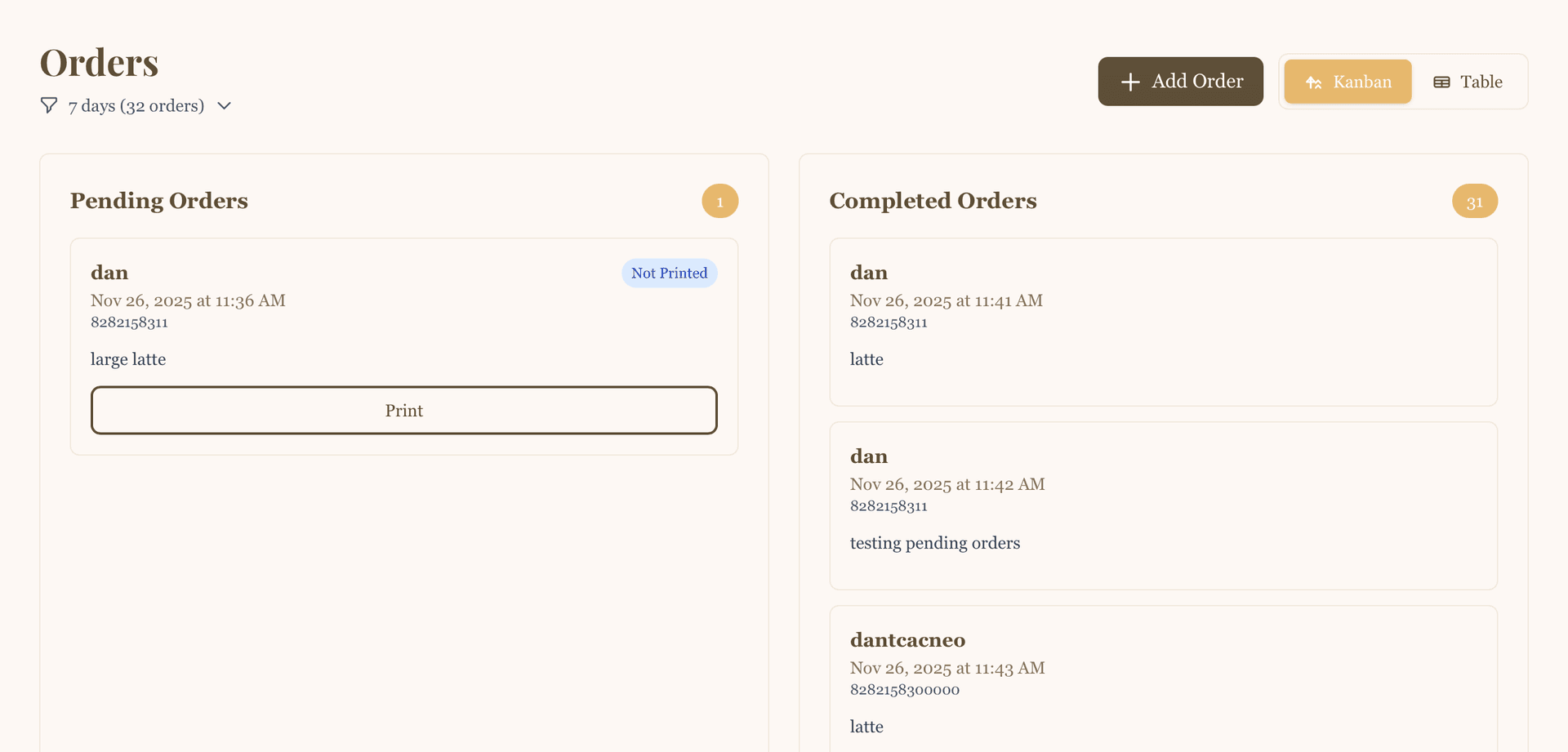Select the Kanban board icon in view switcher
The width and height of the screenshot is (1568, 752).
(1314, 82)
